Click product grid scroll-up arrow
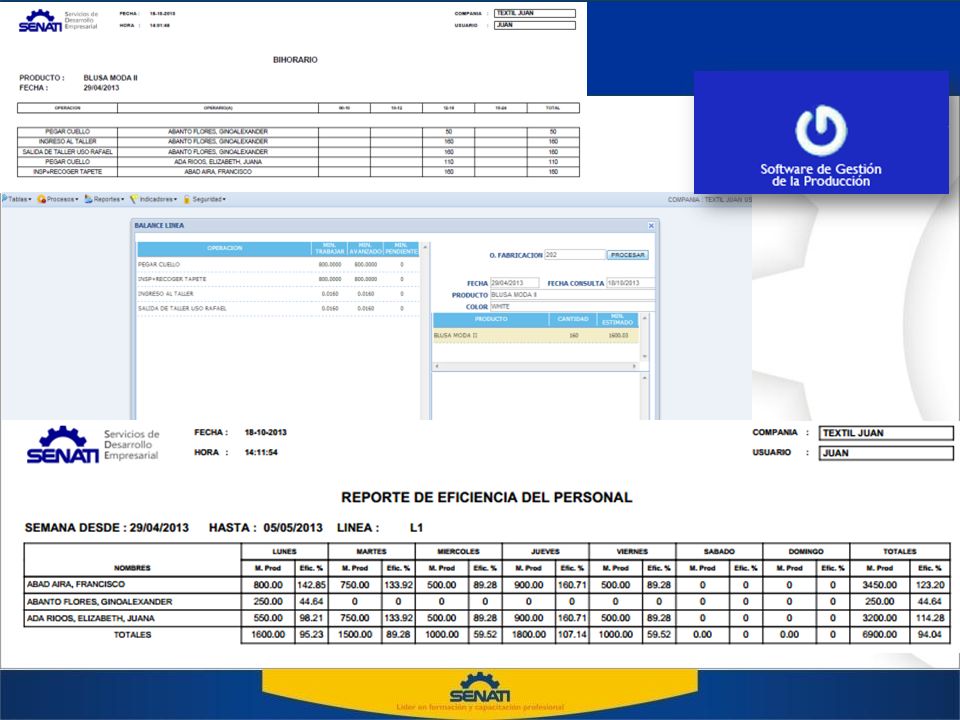 (644, 317)
